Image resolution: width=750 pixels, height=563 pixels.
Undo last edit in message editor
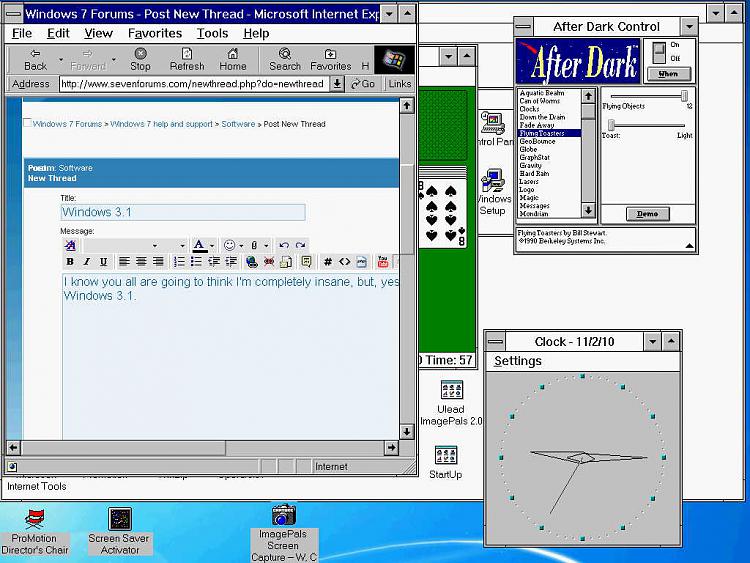pyautogui.click(x=284, y=245)
